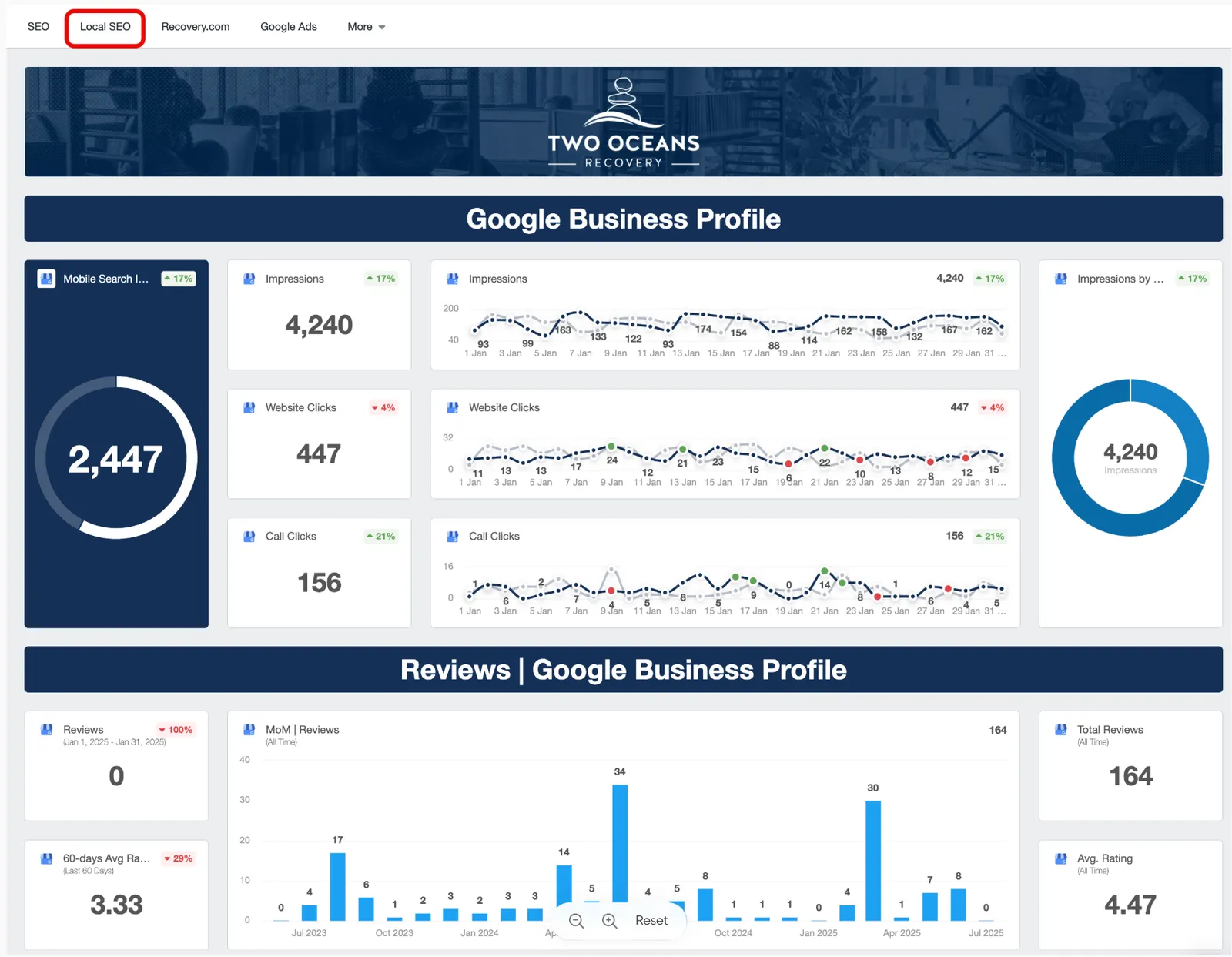This screenshot has width=1232, height=957.
Task: Click the Jul 2023 axis label
Action: point(309,933)
